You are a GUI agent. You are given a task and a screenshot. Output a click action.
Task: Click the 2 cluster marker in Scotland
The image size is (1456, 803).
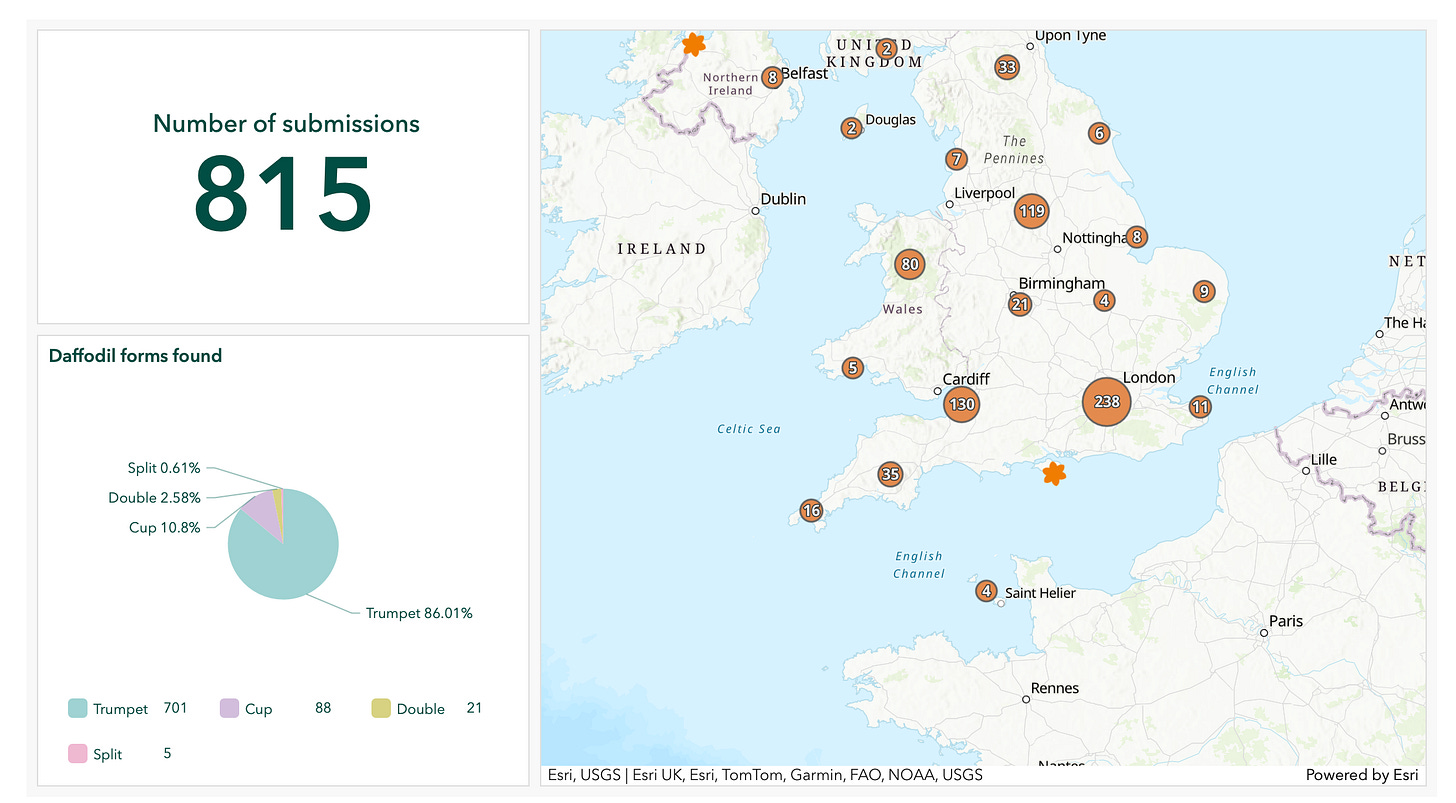coord(885,48)
